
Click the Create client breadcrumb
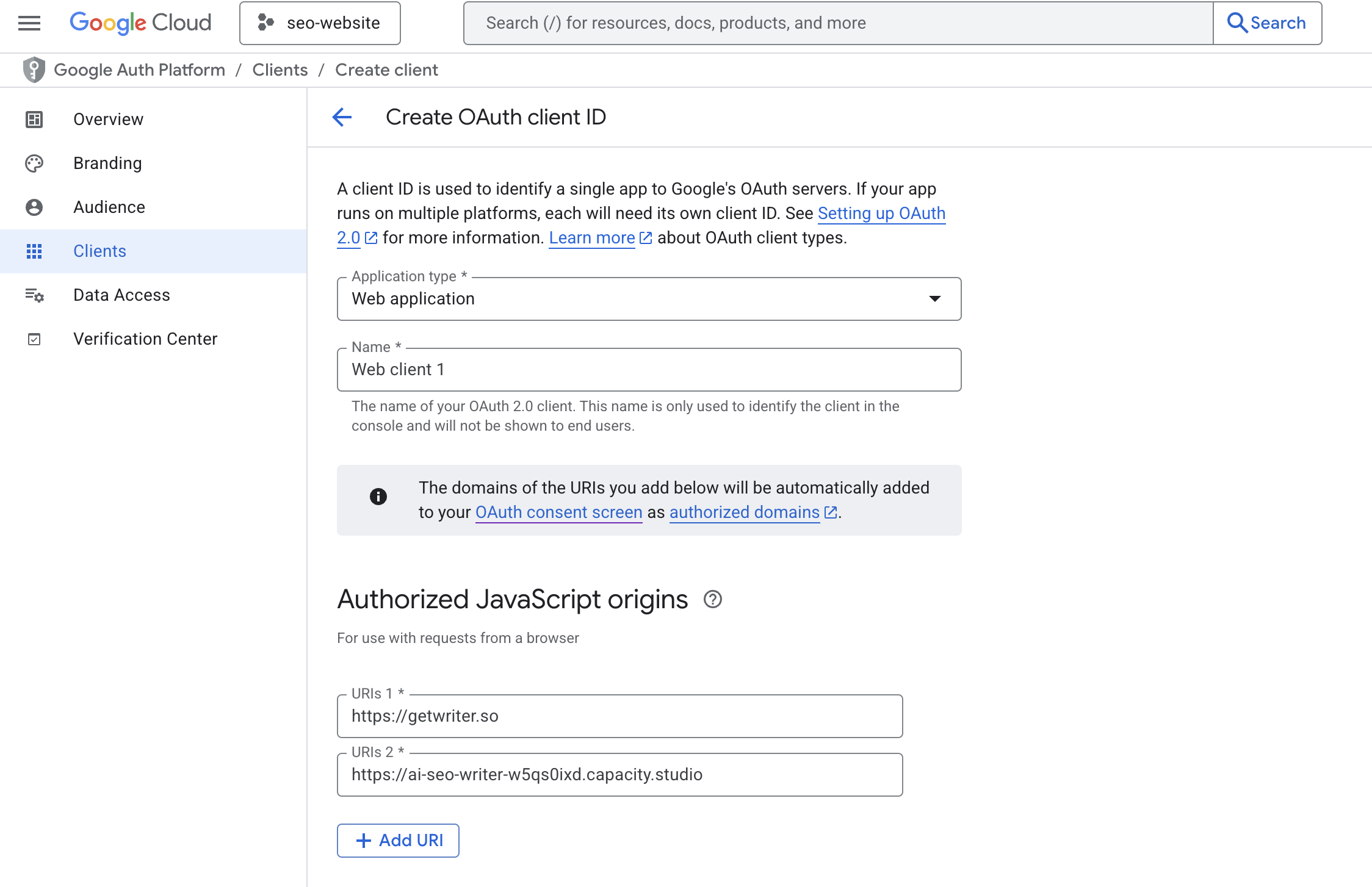[386, 70]
